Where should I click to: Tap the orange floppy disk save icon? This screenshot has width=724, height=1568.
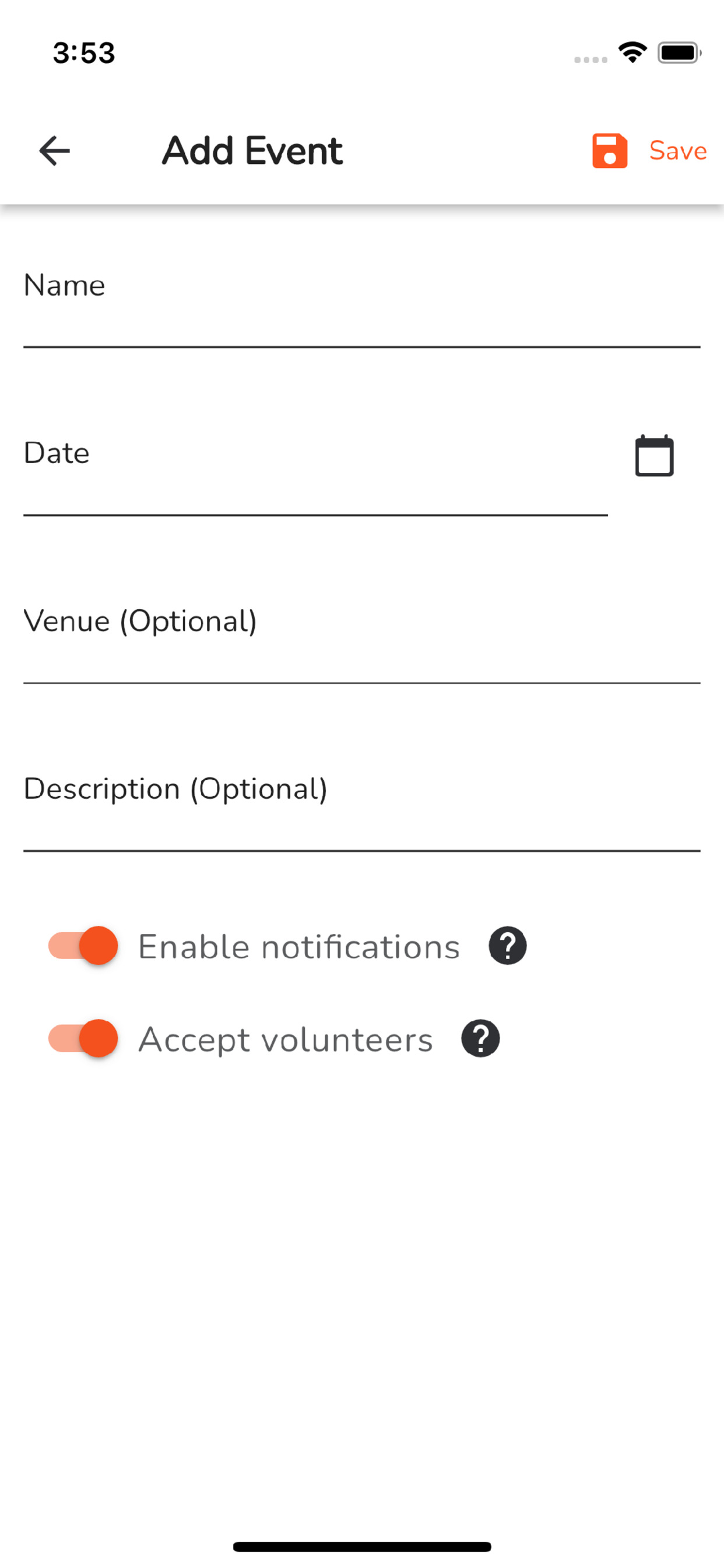(x=610, y=151)
